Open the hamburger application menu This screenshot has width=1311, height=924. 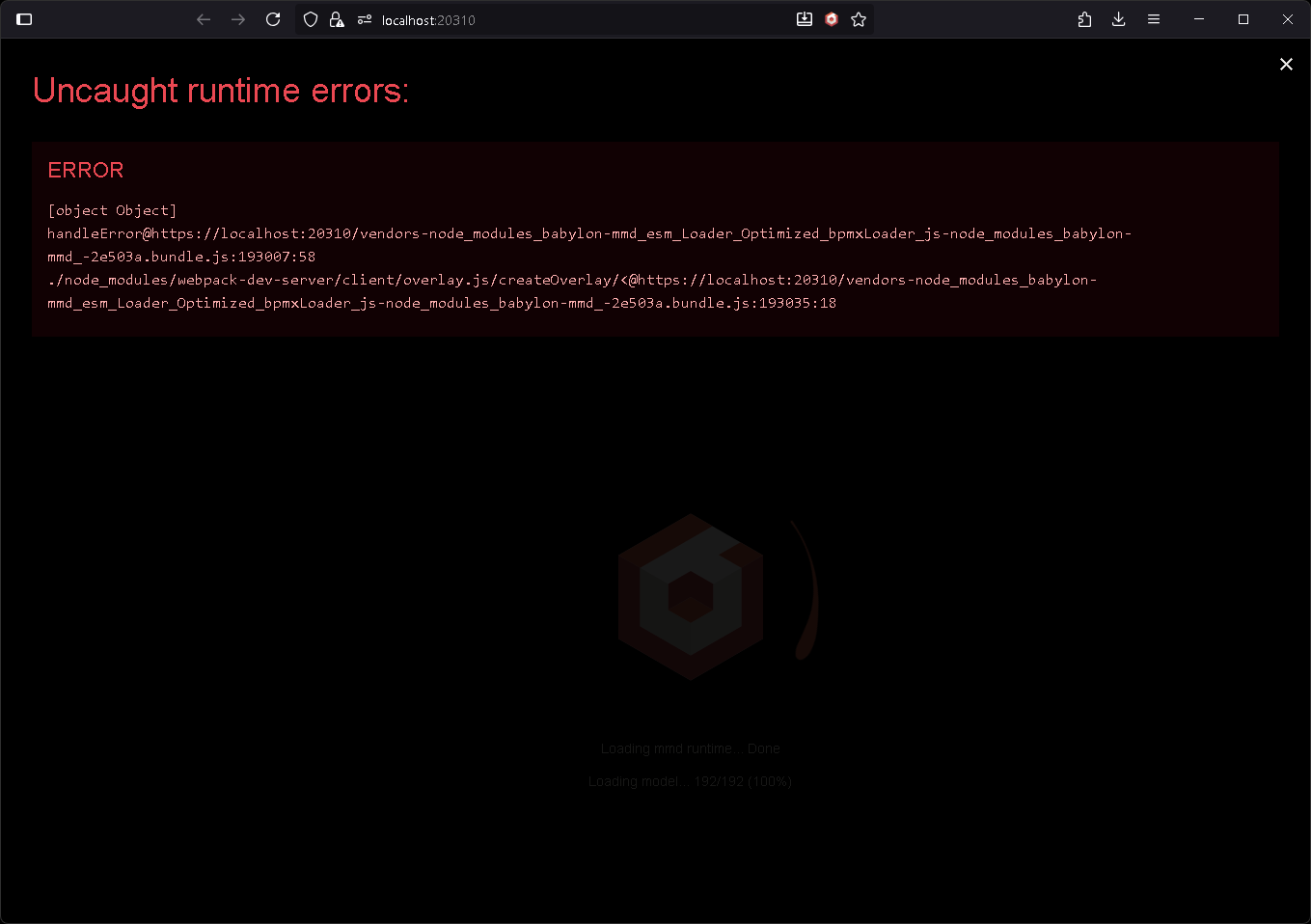[1154, 19]
